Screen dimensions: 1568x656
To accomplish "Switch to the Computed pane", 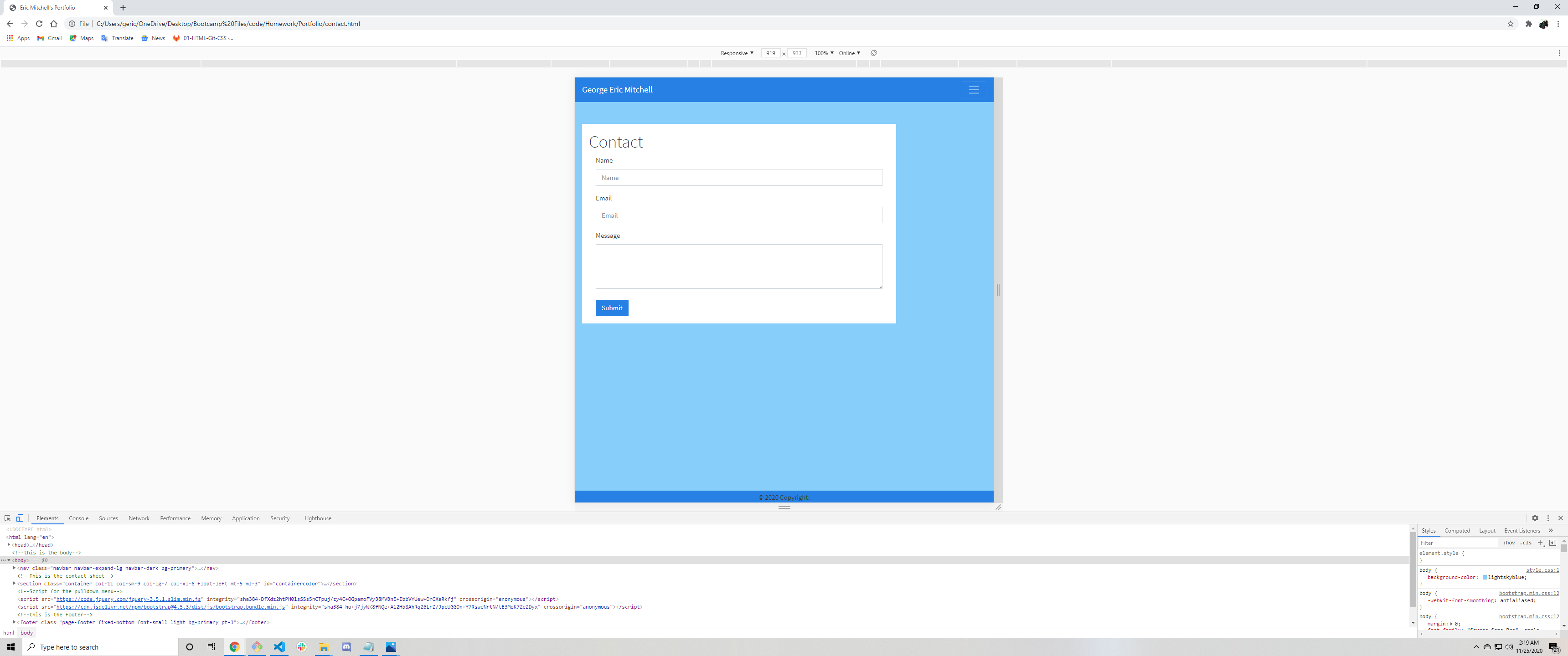I will [1457, 531].
